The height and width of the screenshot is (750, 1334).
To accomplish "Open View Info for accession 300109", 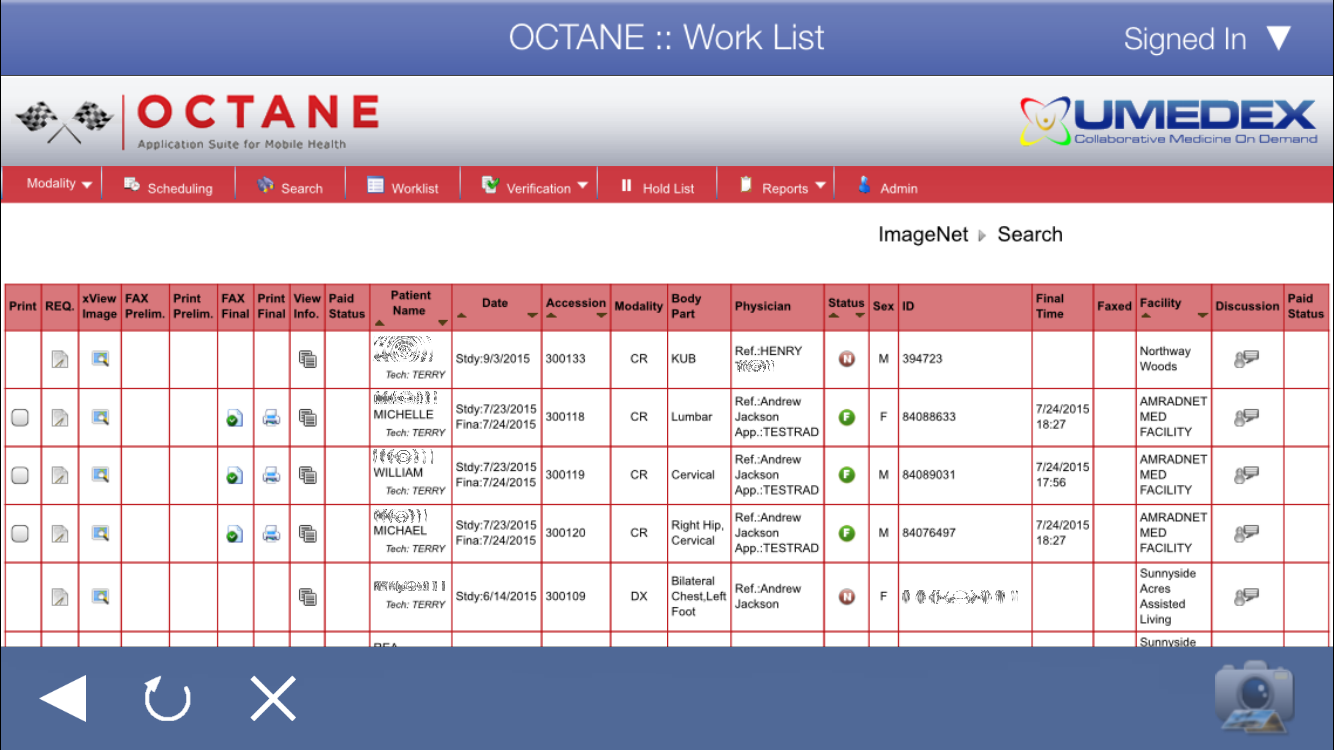I will pyautogui.click(x=307, y=597).
